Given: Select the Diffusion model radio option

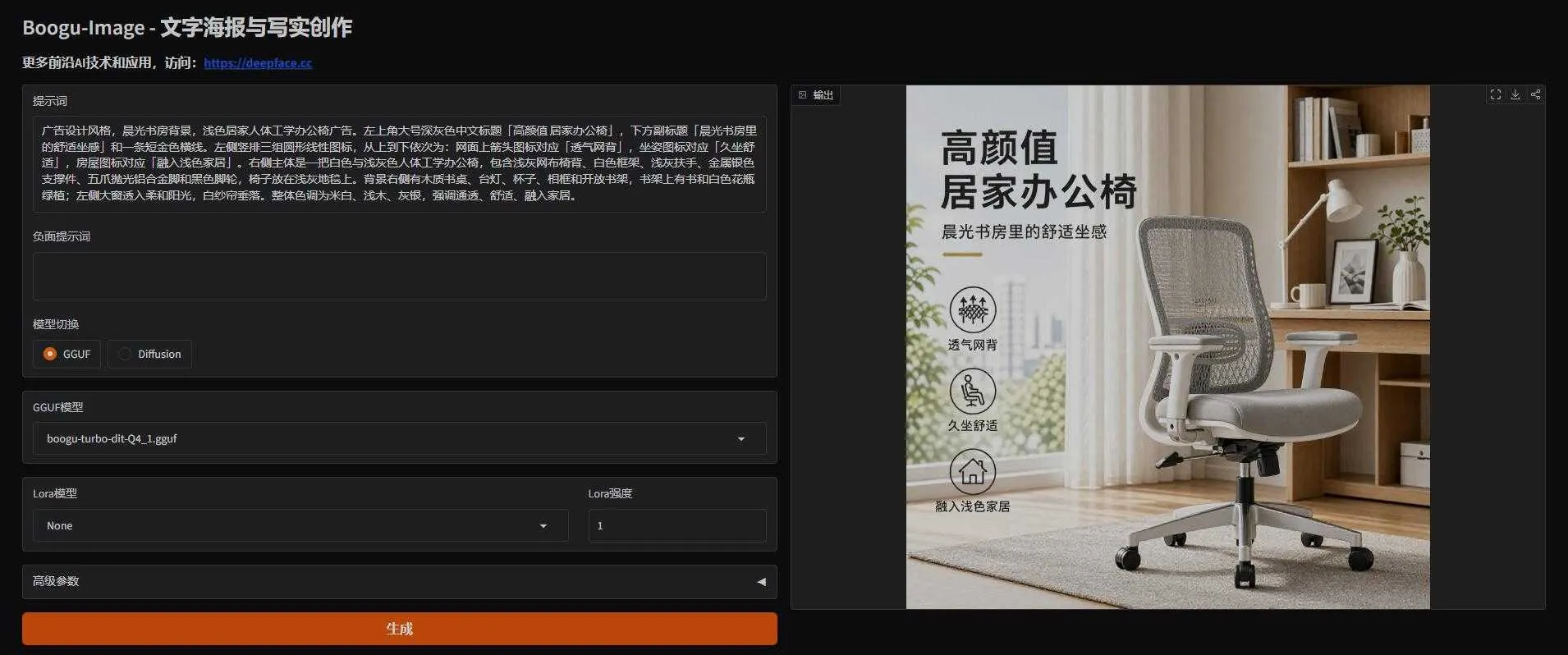Looking at the screenshot, I should [149, 354].
